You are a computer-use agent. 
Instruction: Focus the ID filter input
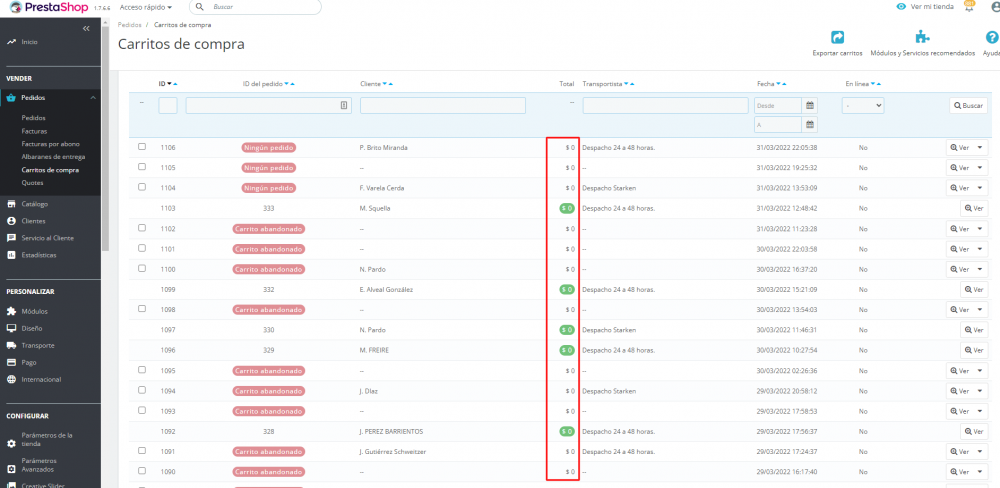click(168, 105)
